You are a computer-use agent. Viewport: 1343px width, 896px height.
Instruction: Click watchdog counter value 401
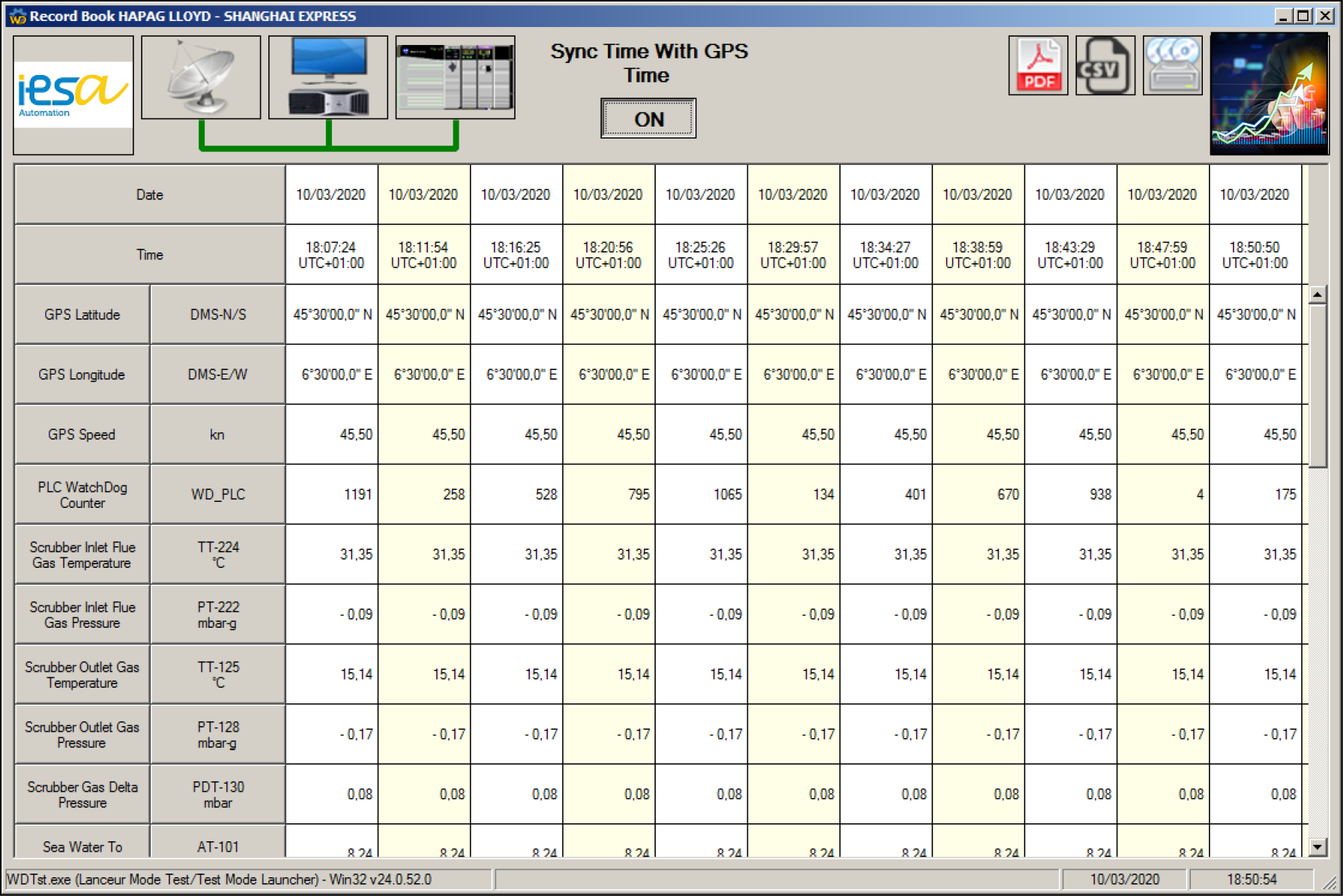(886, 494)
